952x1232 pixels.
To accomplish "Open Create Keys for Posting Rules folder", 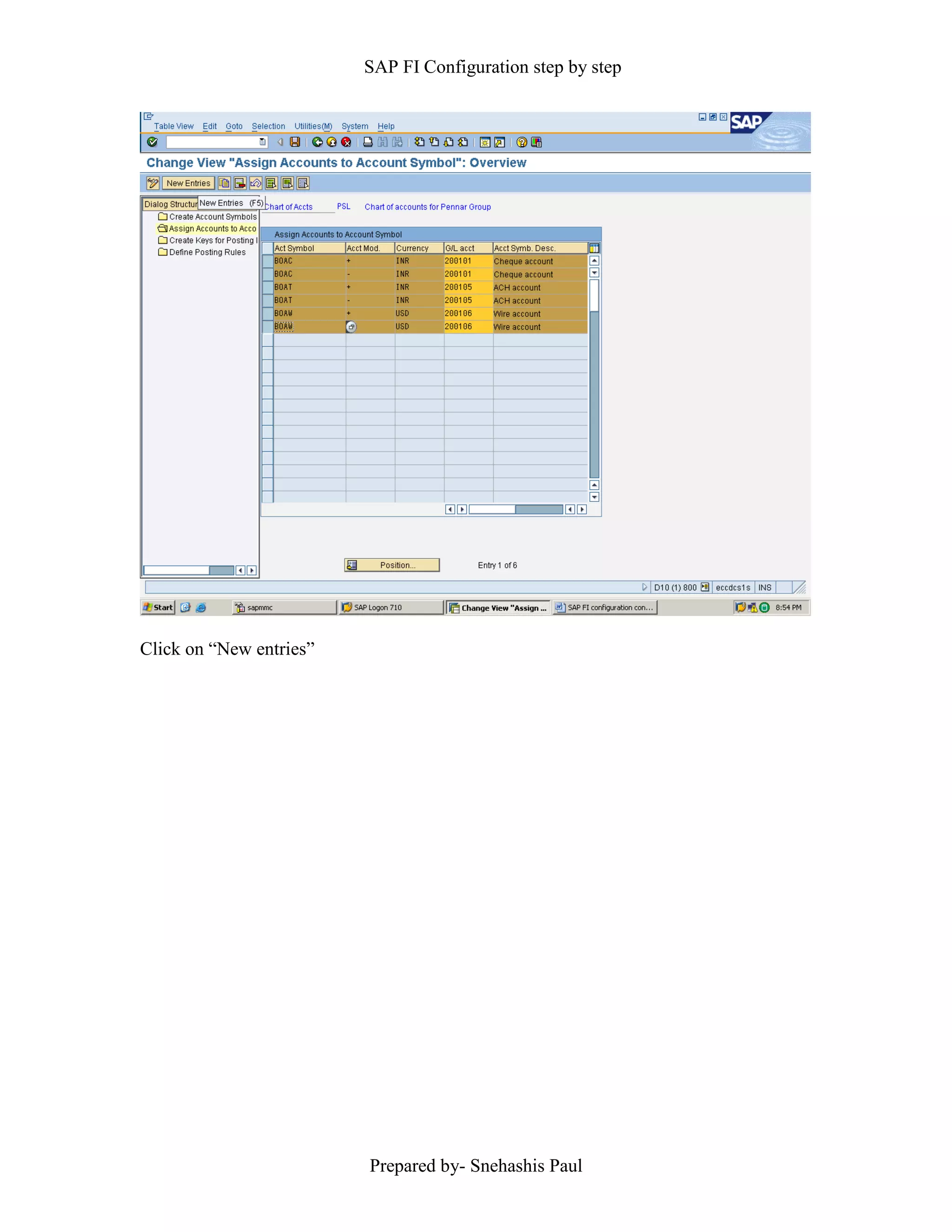I will click(207, 240).
